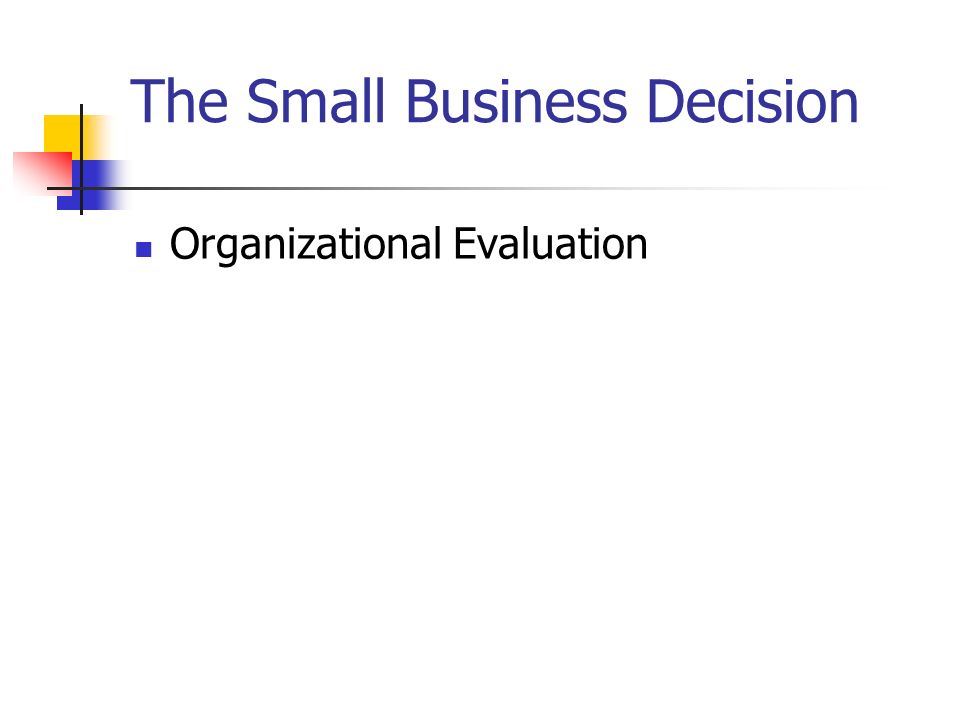Click the empty white area below the bullet
This screenshot has width=960, height=720.
click(x=480, y=478)
